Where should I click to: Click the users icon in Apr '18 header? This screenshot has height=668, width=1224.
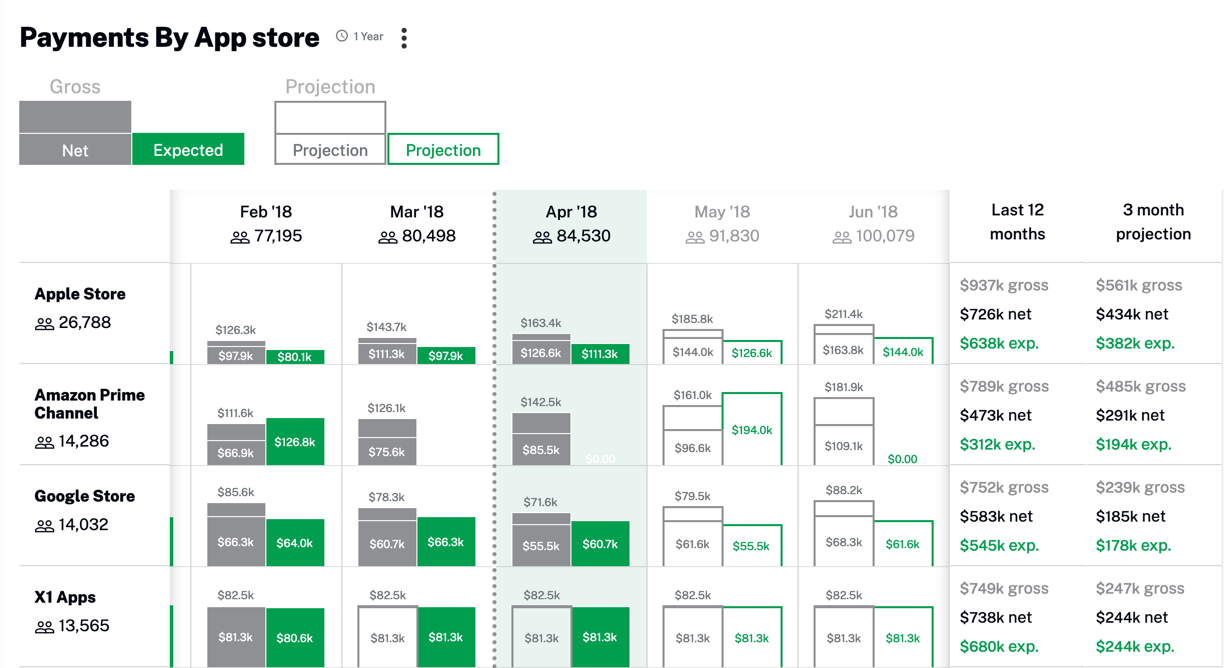click(542, 238)
